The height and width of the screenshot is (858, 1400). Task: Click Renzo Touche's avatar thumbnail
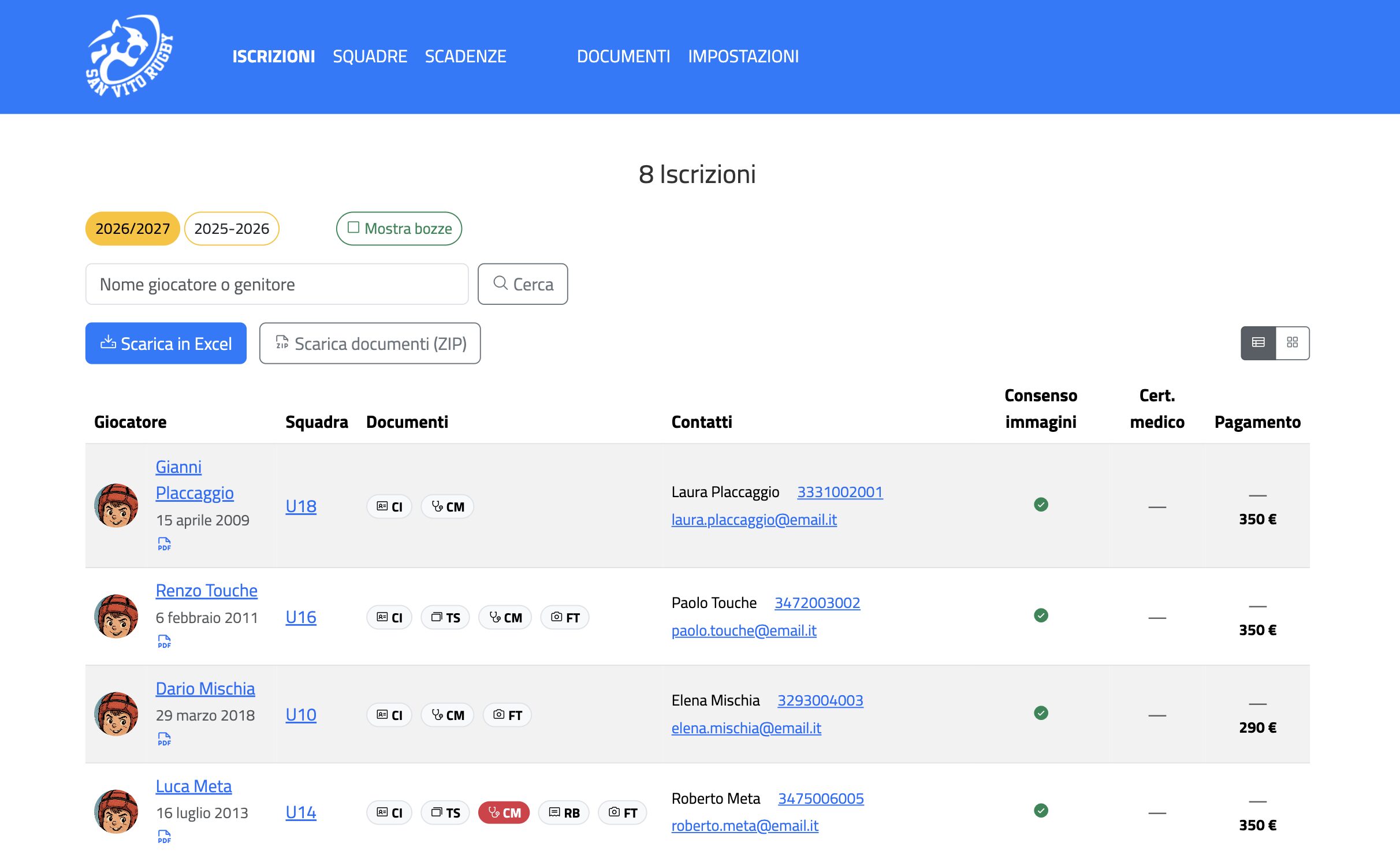pyautogui.click(x=116, y=616)
